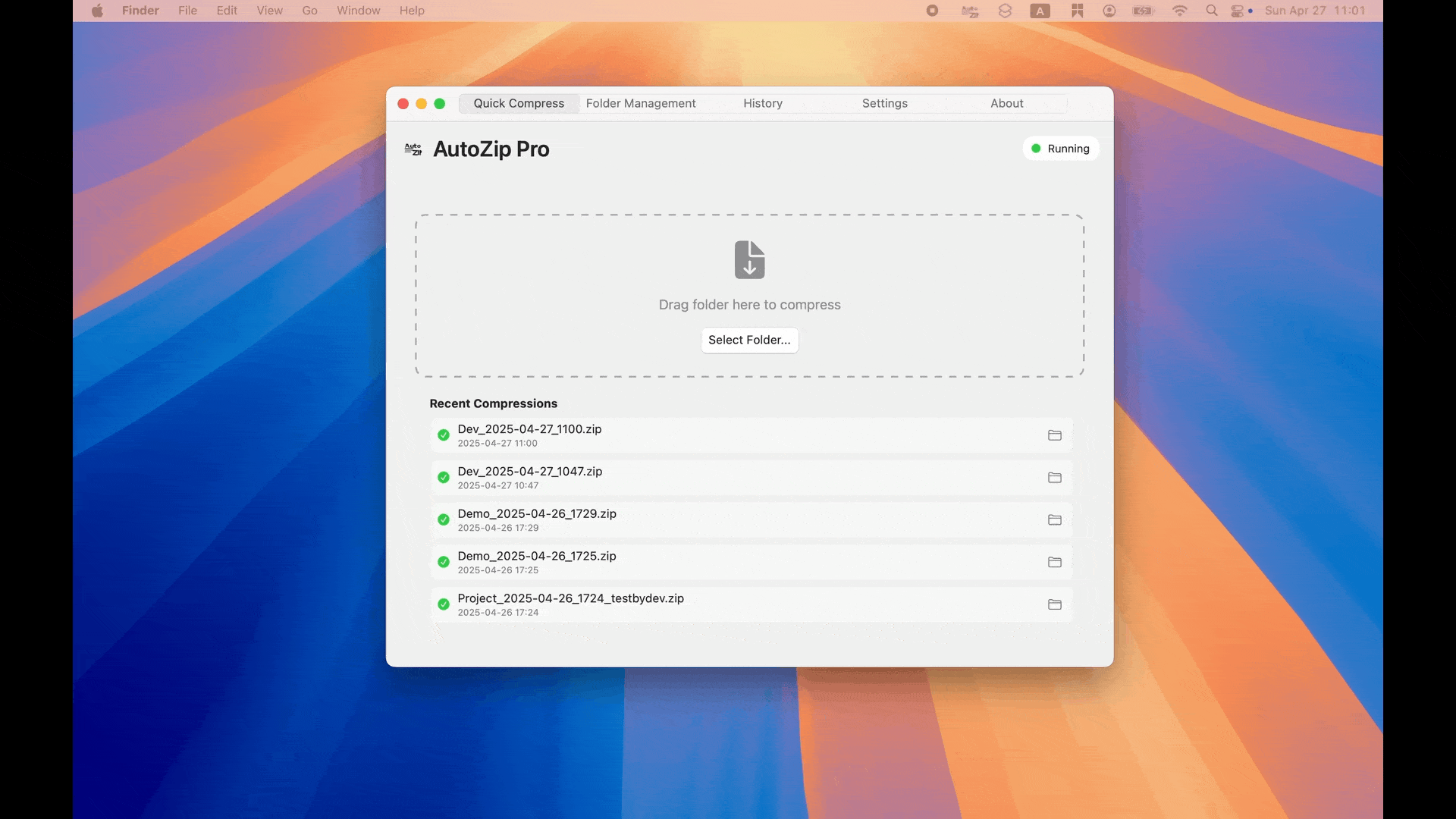Click the timestamp 2025-04-27 10:47
Screen dimensions: 1456x819
click(x=498, y=486)
